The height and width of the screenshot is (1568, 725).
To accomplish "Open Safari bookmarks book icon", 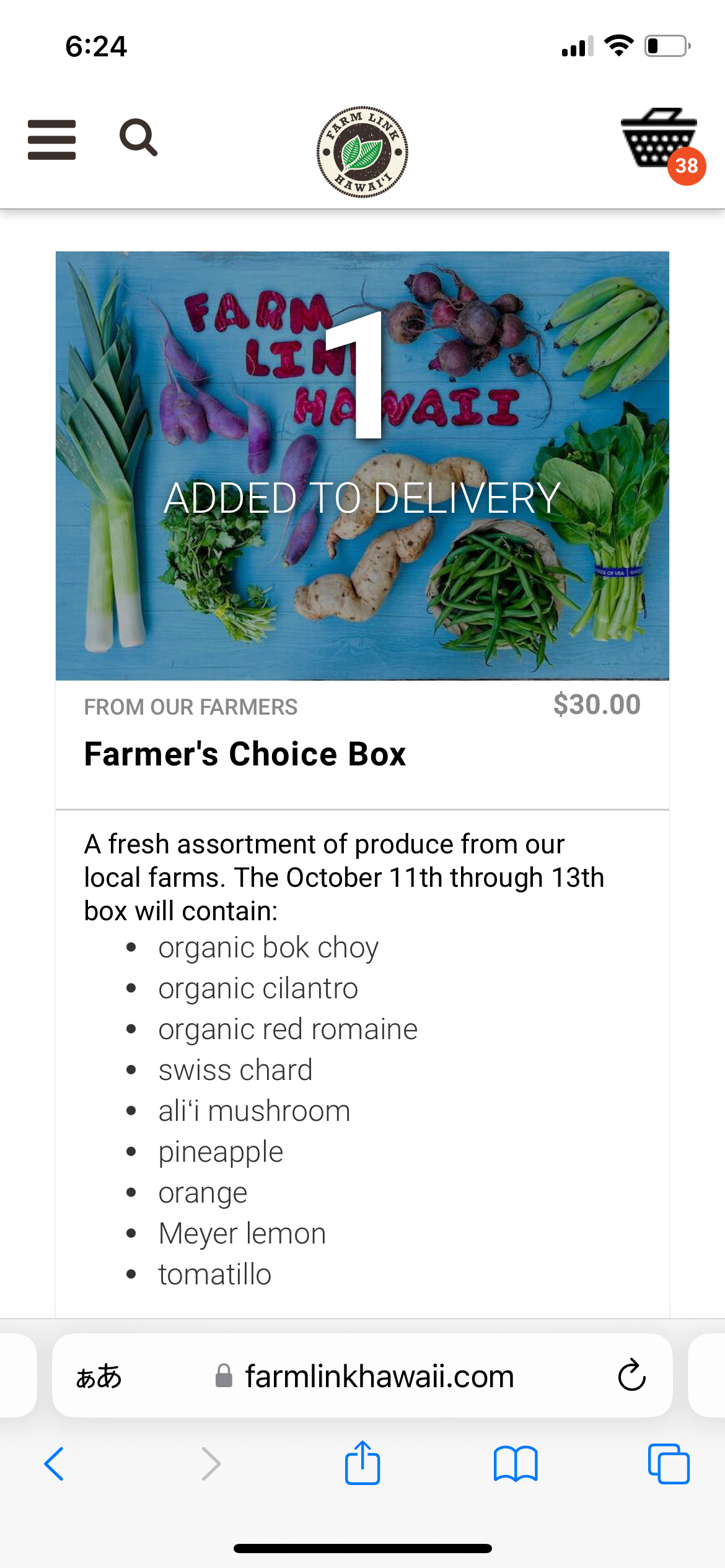I will point(516,1464).
